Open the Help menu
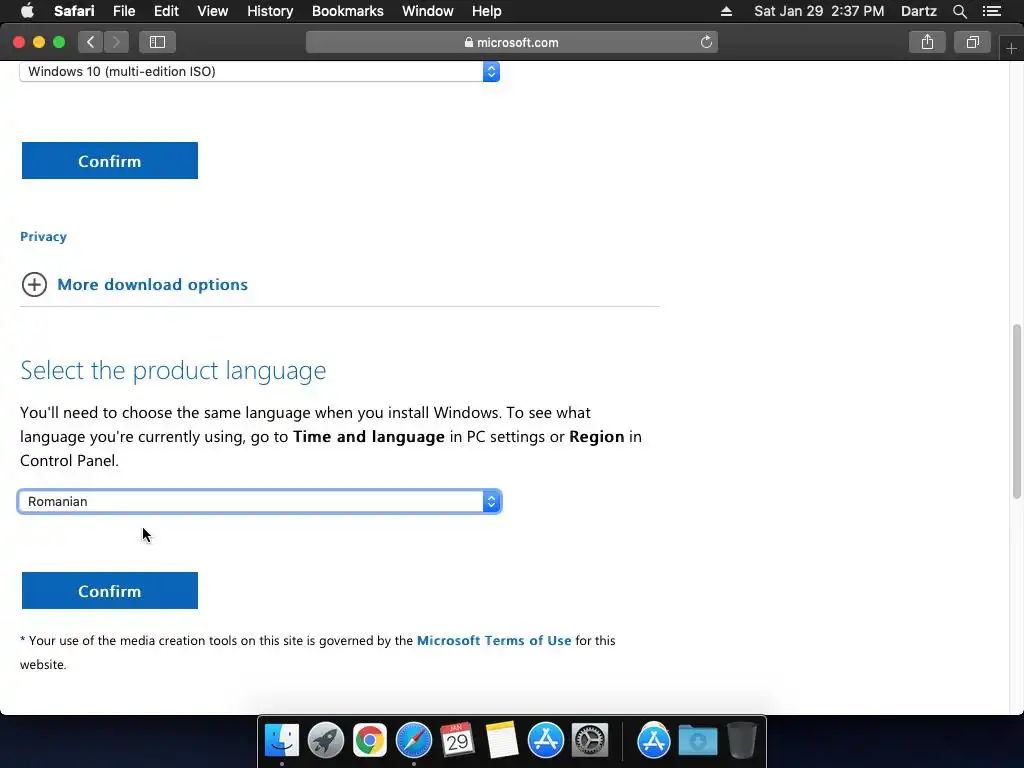 click(487, 11)
